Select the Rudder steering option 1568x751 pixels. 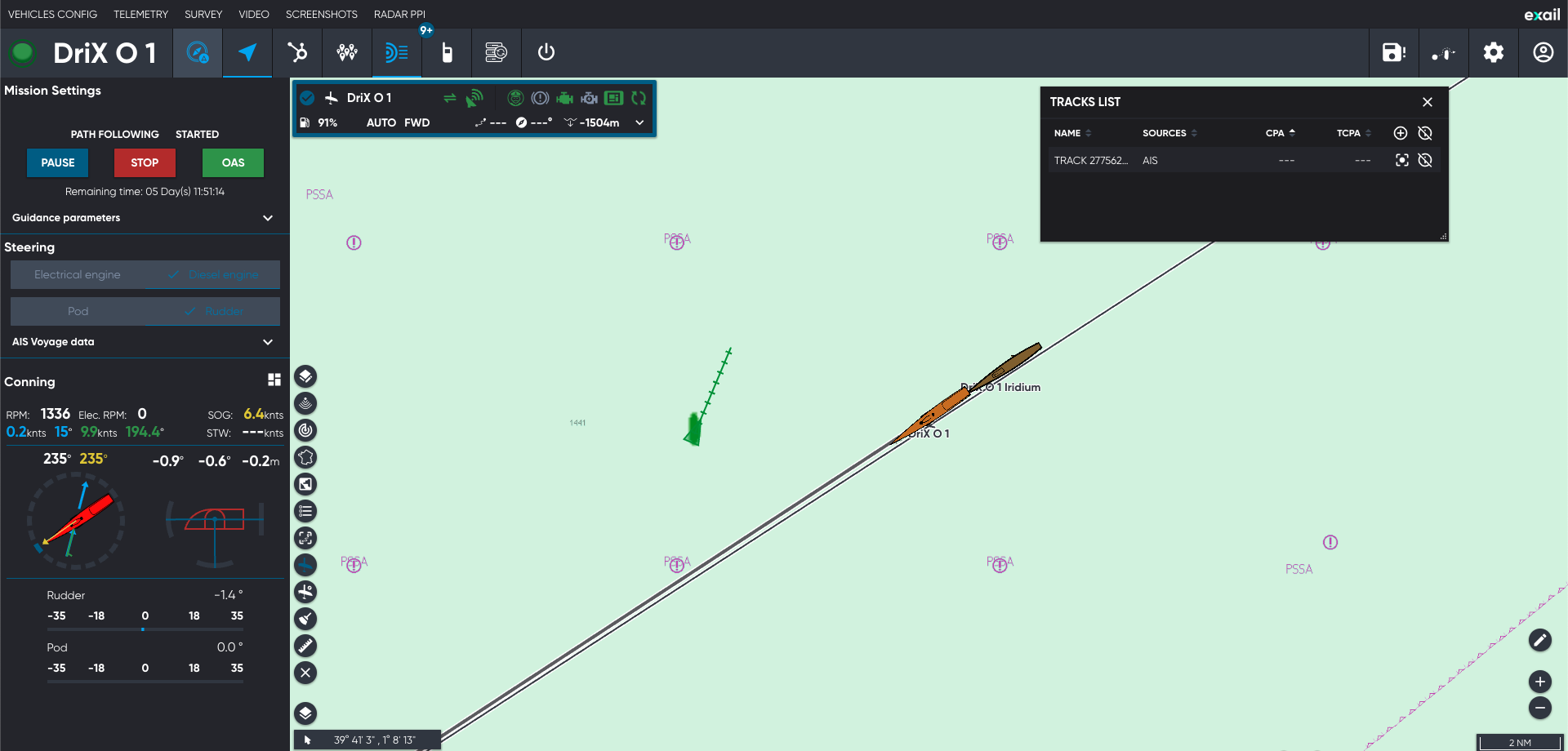213,312
